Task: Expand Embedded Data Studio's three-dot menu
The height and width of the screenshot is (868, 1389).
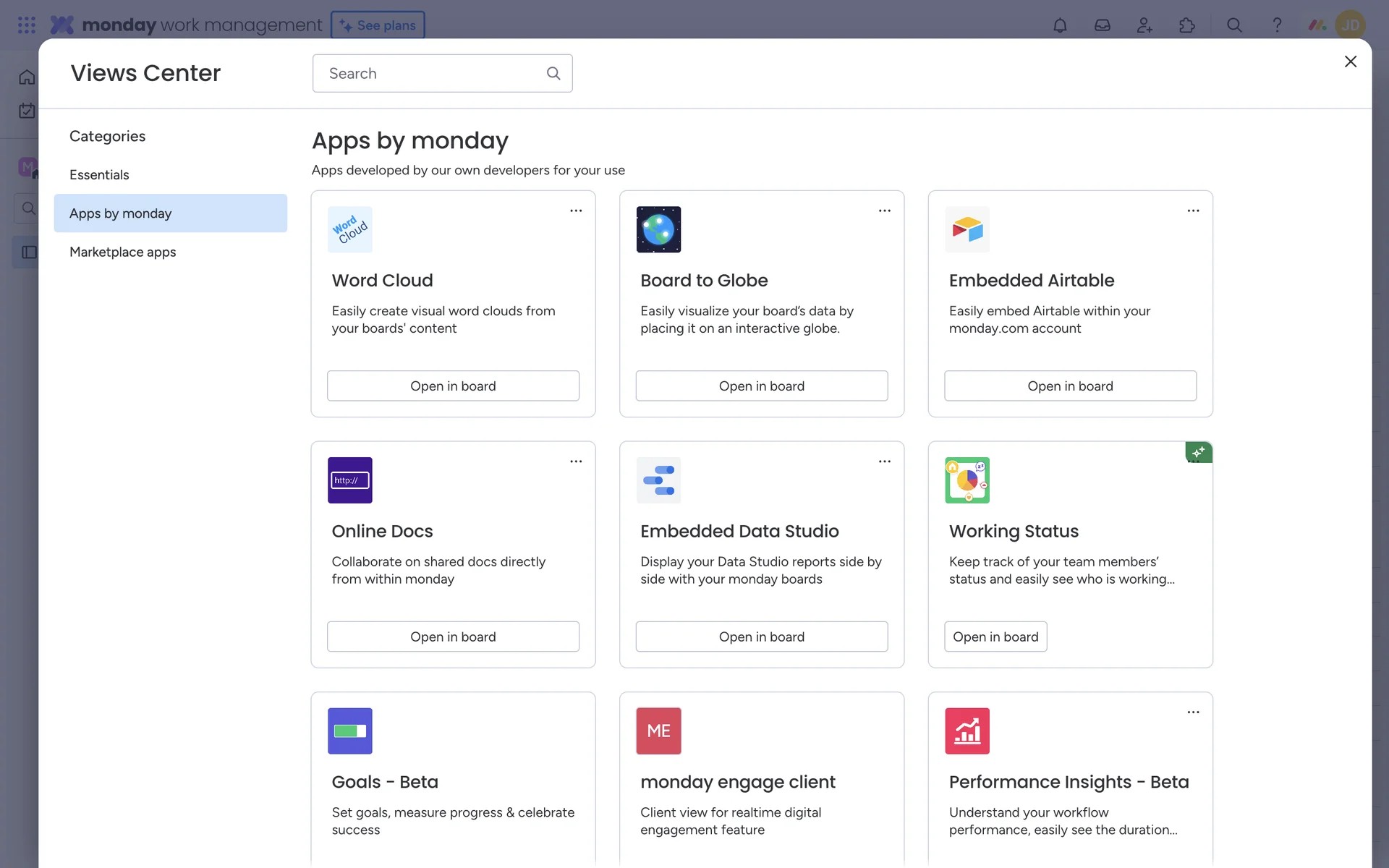Action: pyautogui.click(x=884, y=461)
